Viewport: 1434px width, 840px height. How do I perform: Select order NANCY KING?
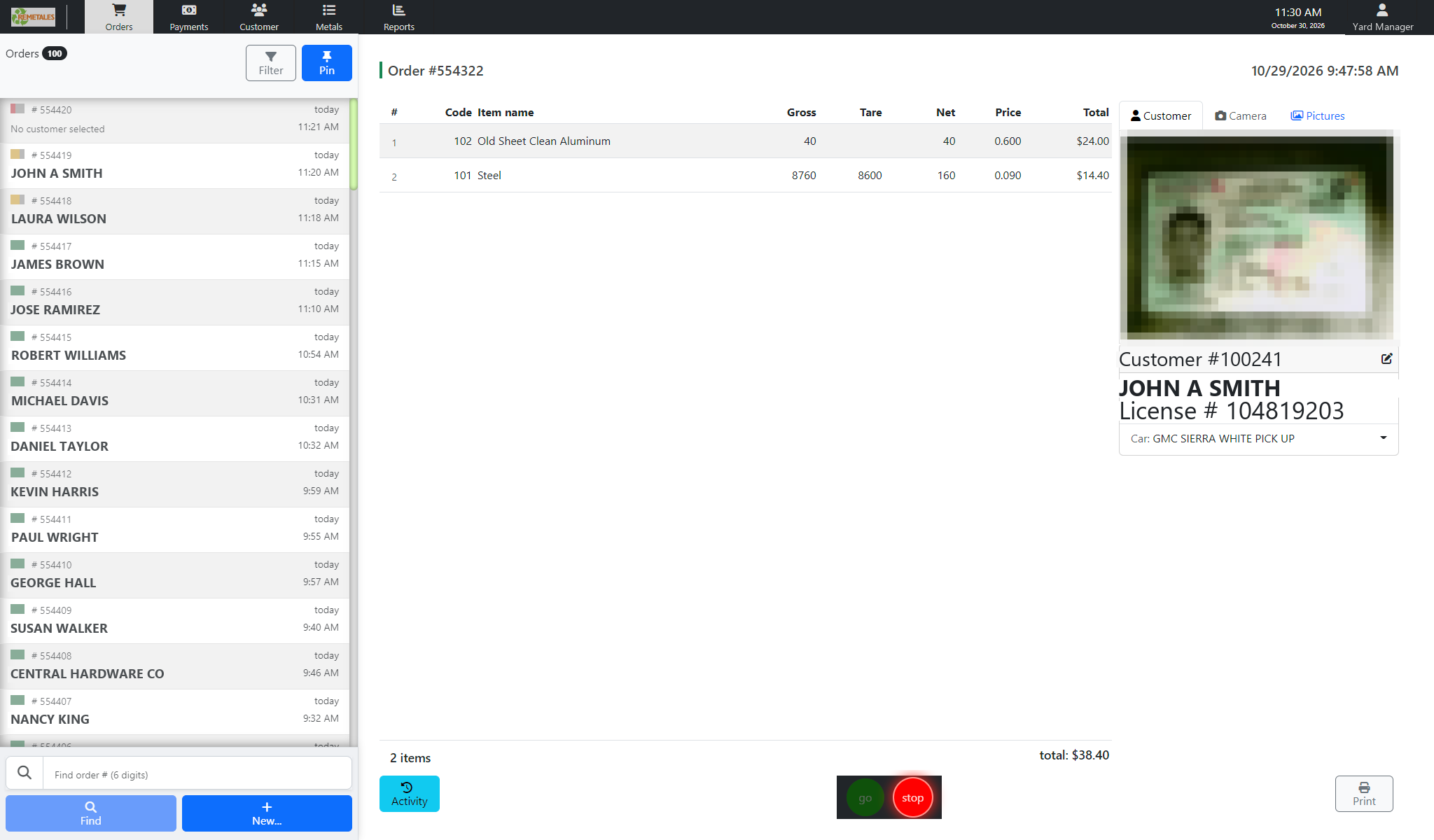pyautogui.click(x=174, y=712)
